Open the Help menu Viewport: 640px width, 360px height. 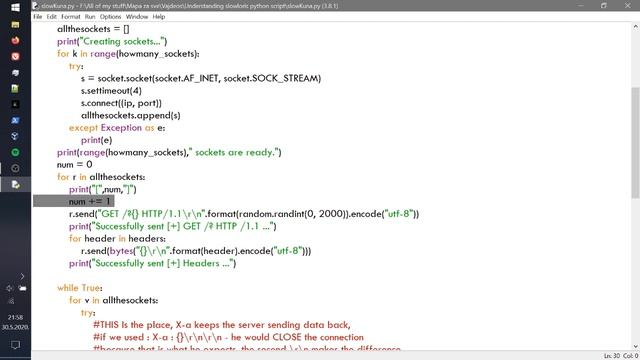point(159,17)
